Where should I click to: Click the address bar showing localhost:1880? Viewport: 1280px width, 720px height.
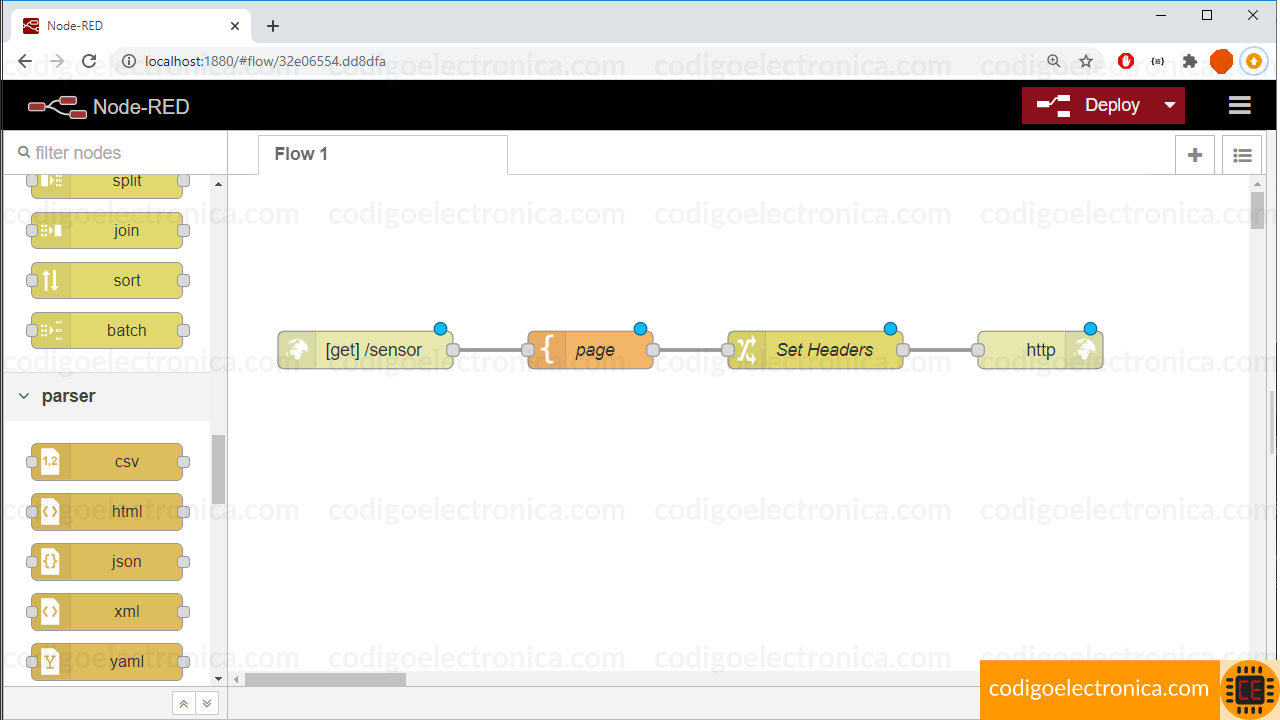265,61
